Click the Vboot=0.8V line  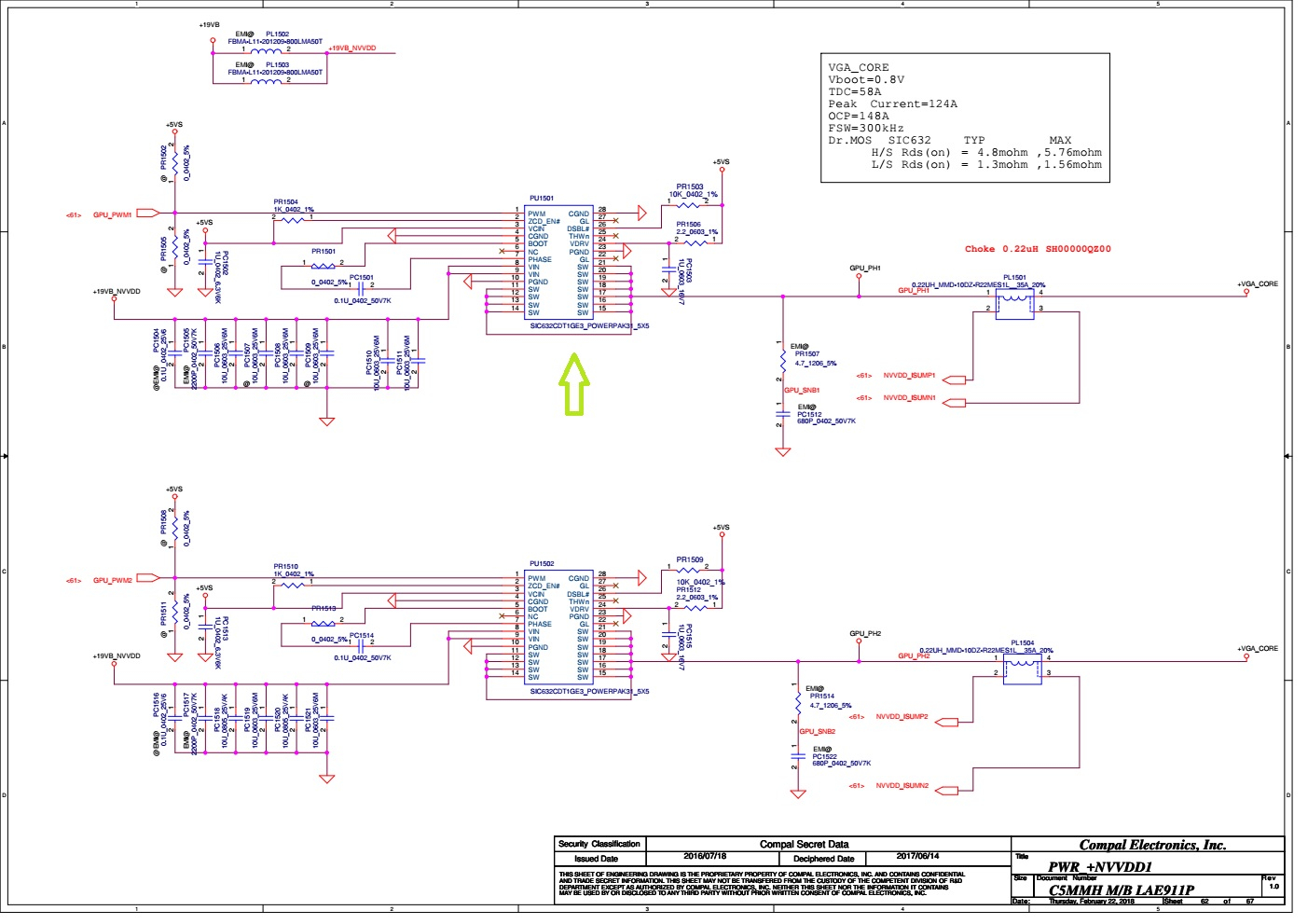[866, 79]
